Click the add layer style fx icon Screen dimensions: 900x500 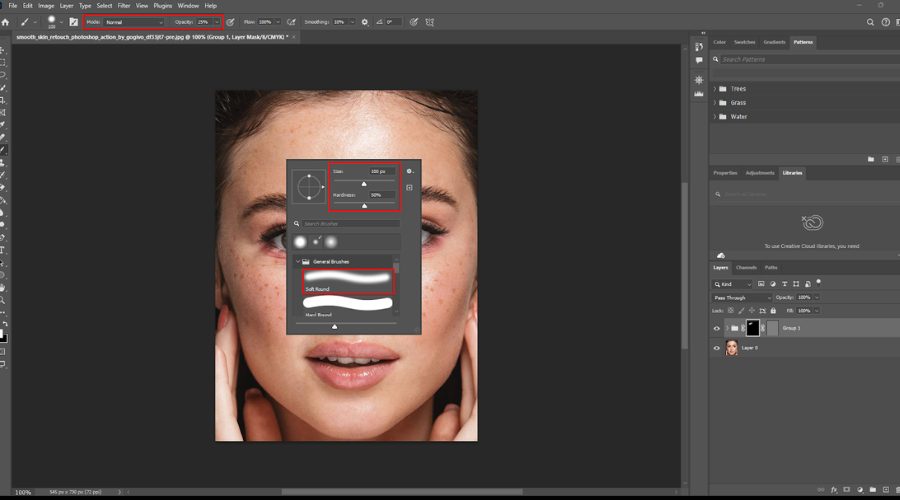(x=834, y=490)
